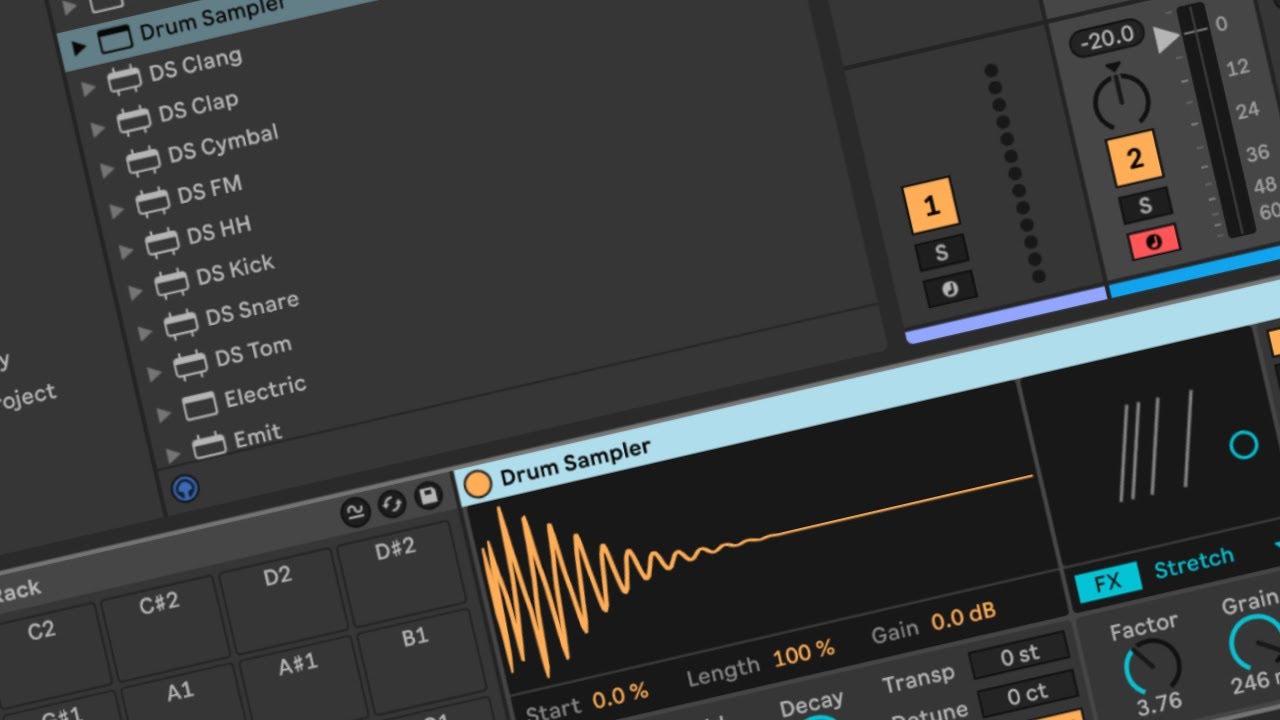Click the Drum Sampler folder icon
The width and height of the screenshot is (1280, 720).
click(x=115, y=39)
